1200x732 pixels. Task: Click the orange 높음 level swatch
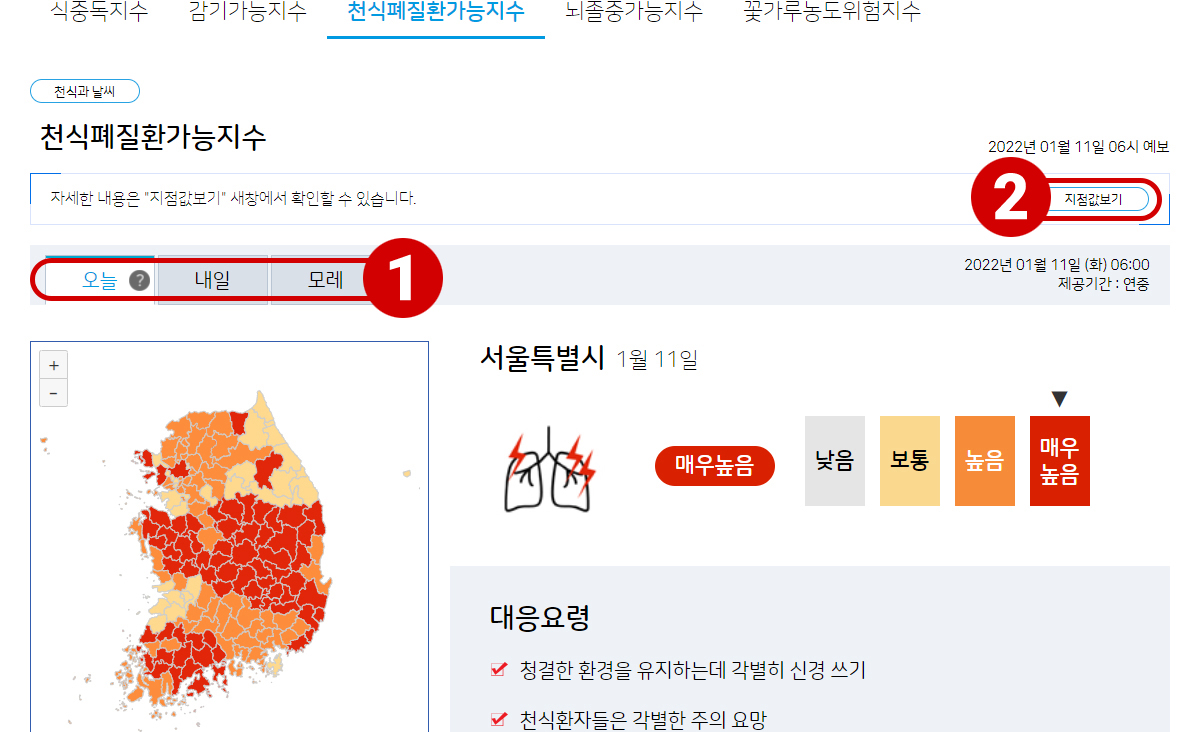985,461
